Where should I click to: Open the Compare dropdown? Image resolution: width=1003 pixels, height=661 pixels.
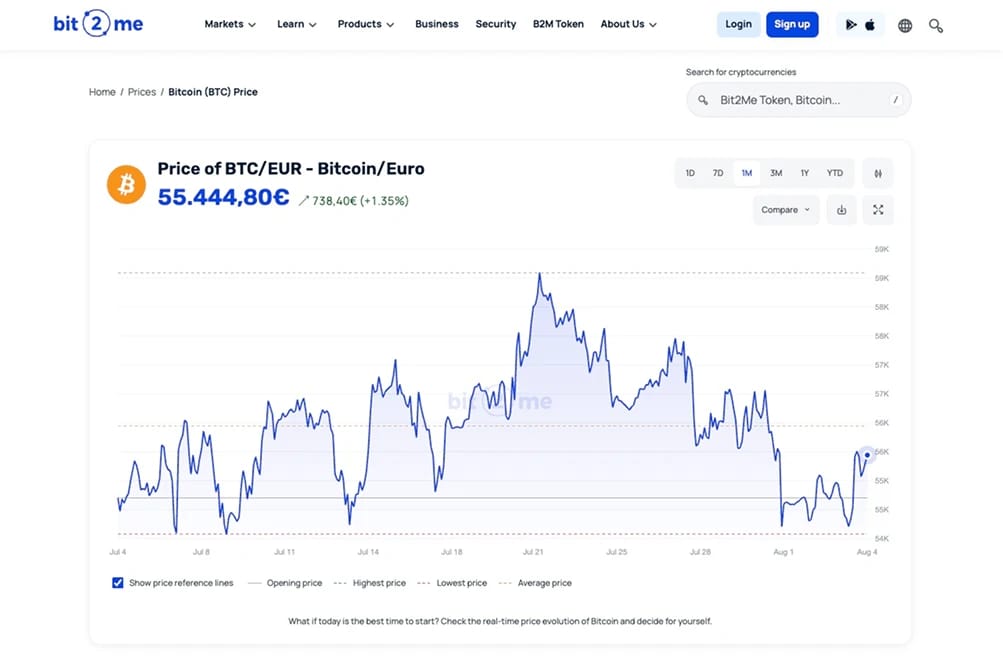(x=786, y=210)
